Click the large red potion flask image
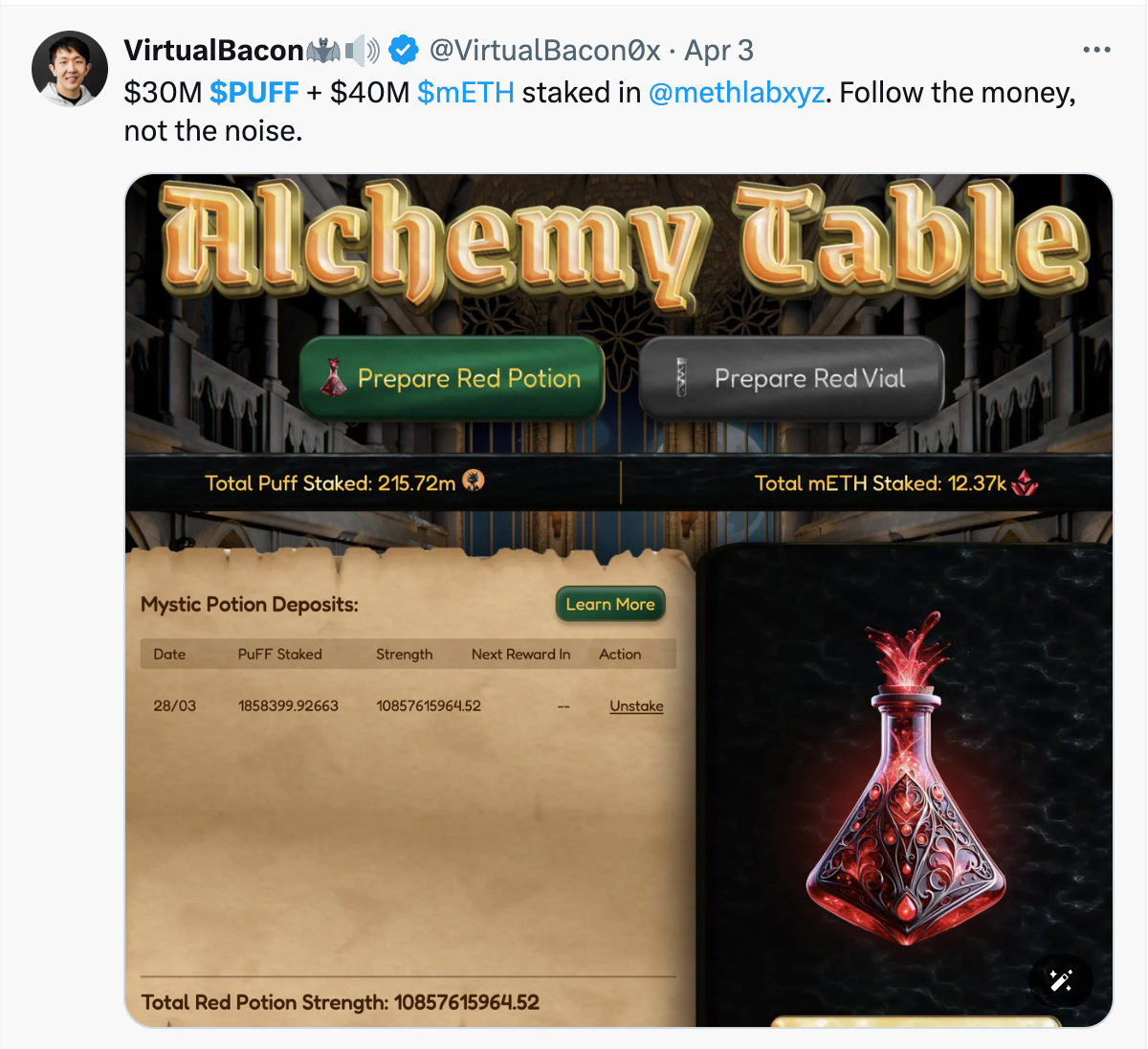 [905, 780]
